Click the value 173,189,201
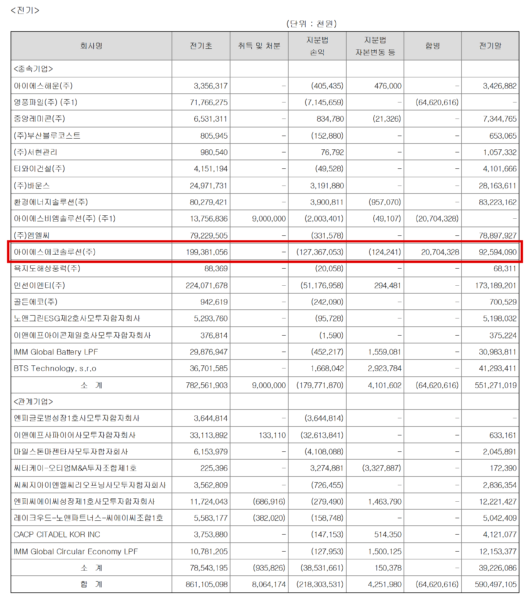Screen dimensions: 530x600 click(496, 285)
